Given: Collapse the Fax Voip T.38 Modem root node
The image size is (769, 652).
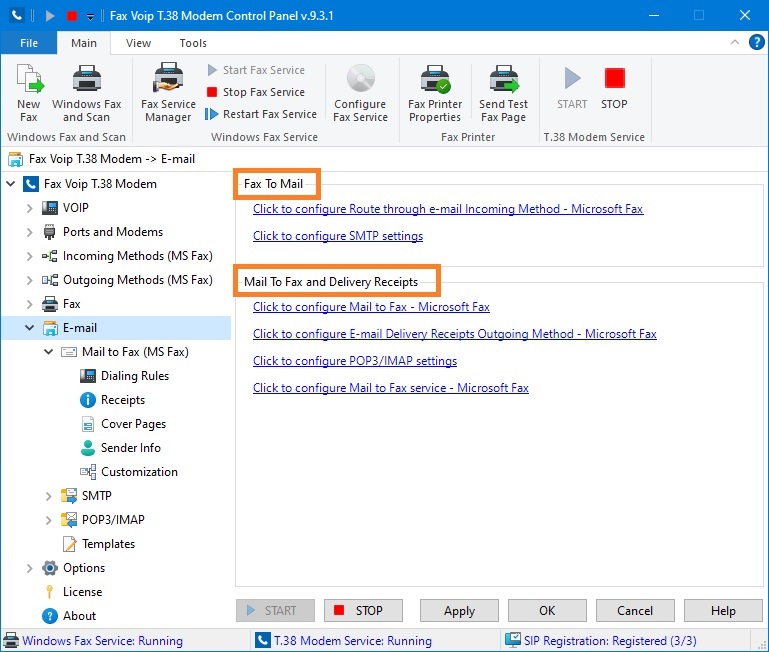Looking at the screenshot, I should click(x=11, y=184).
